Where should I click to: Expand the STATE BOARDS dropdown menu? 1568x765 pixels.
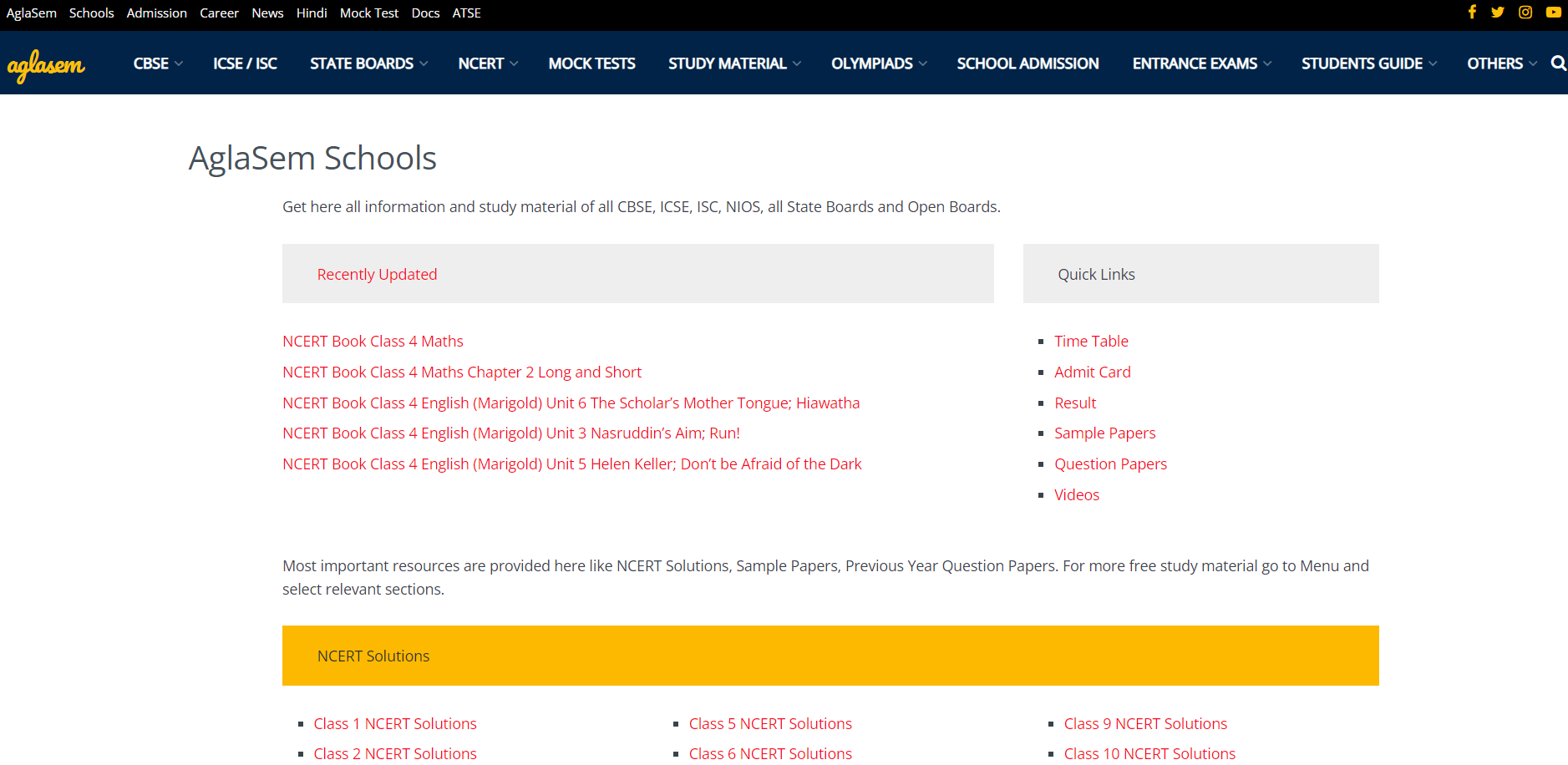pos(368,63)
